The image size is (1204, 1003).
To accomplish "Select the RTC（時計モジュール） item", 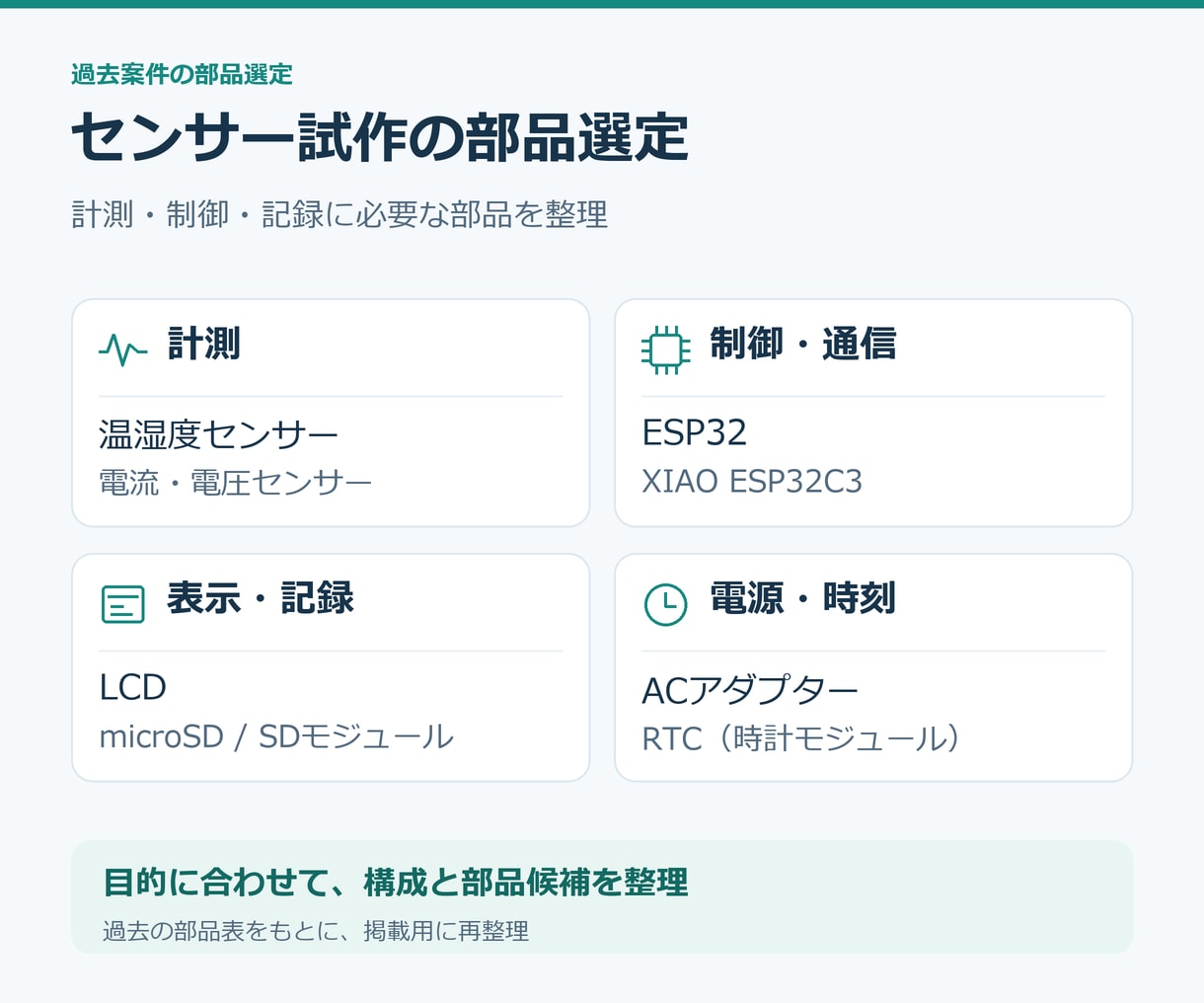I will click(801, 737).
